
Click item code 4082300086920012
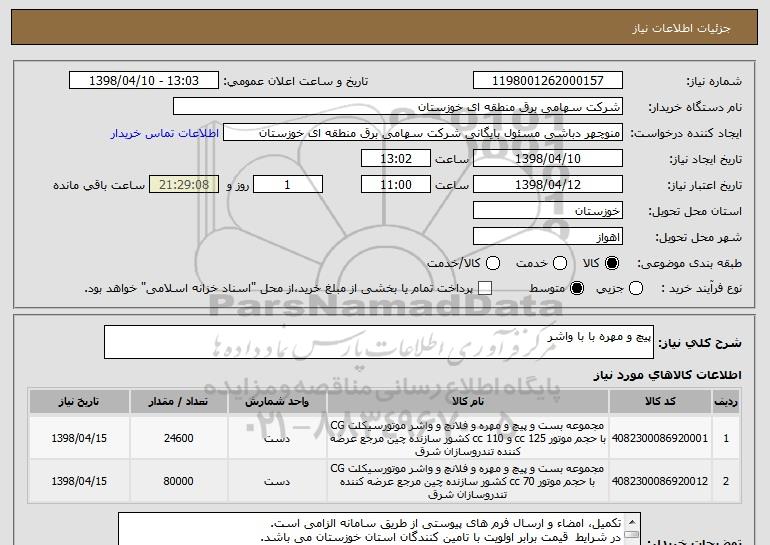(660, 481)
